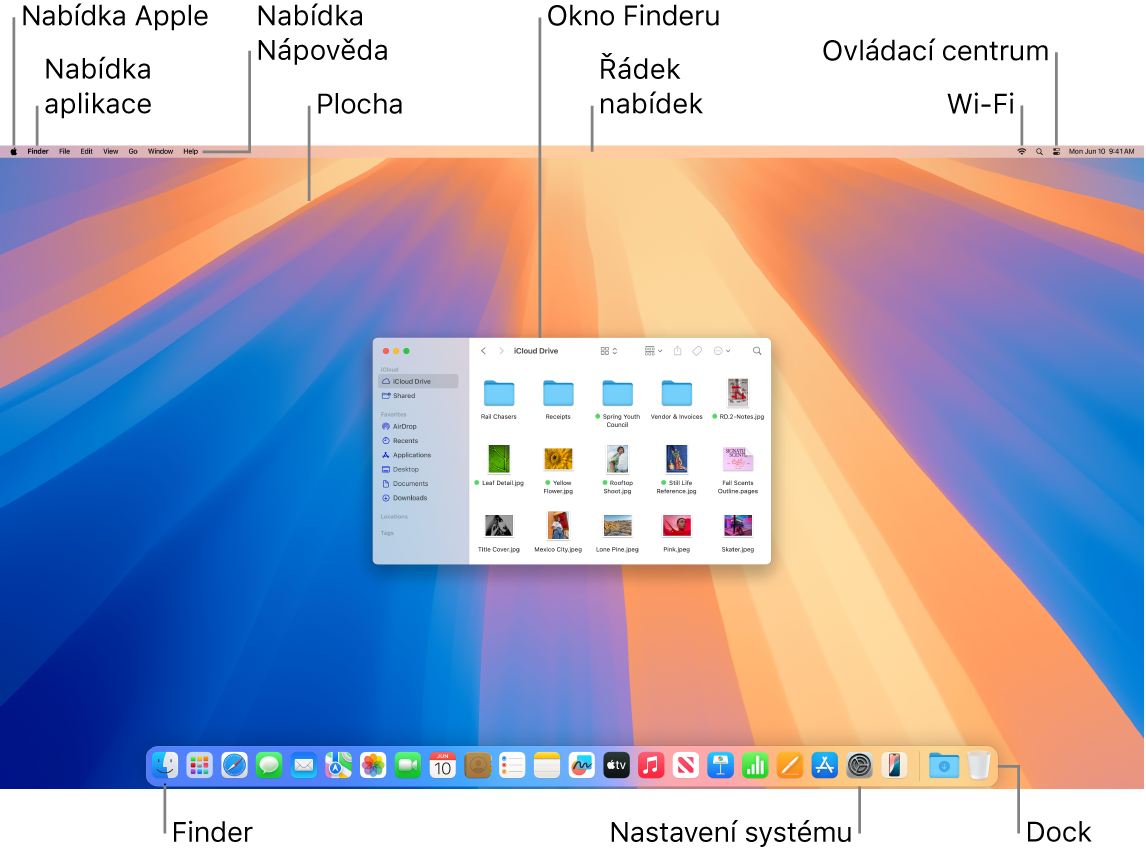Open Mail from the Dock
The width and height of the screenshot is (1146, 854).
point(303,766)
